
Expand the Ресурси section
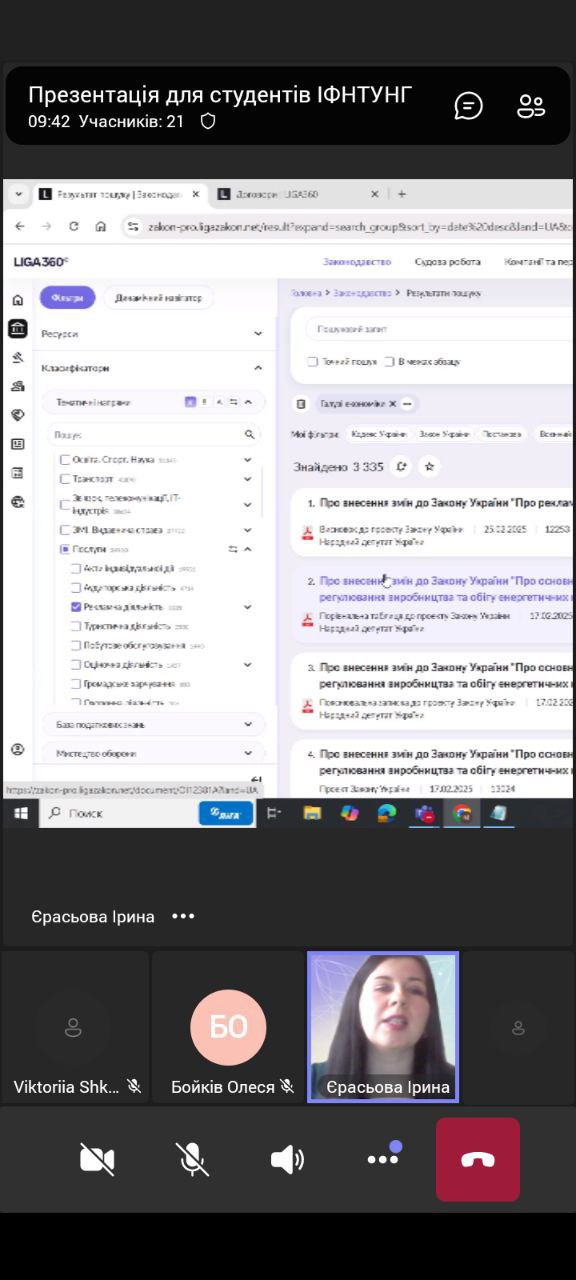point(257,333)
